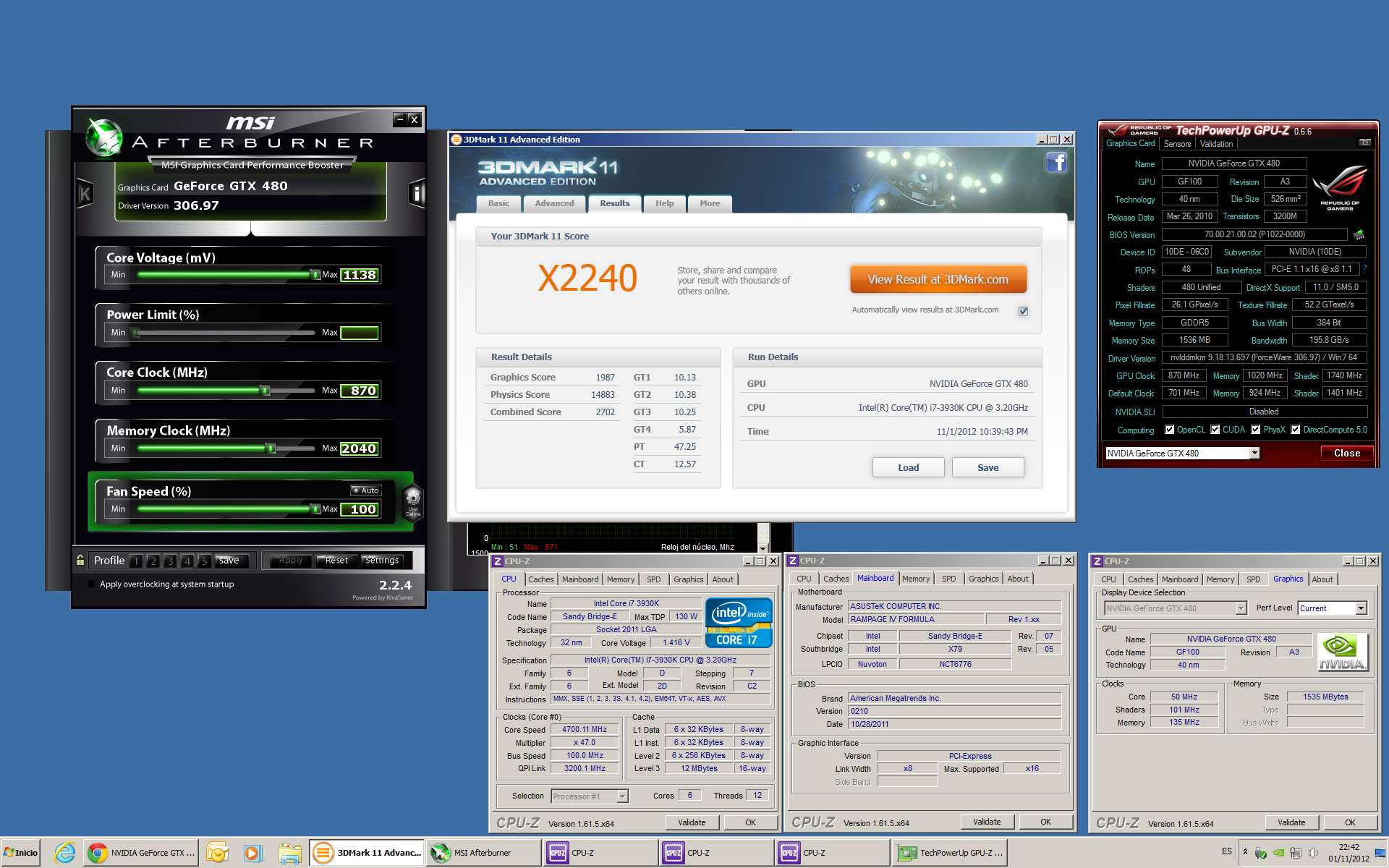Open Internet Explorer from the taskbar
This screenshot has height=868, width=1389.
click(x=64, y=853)
